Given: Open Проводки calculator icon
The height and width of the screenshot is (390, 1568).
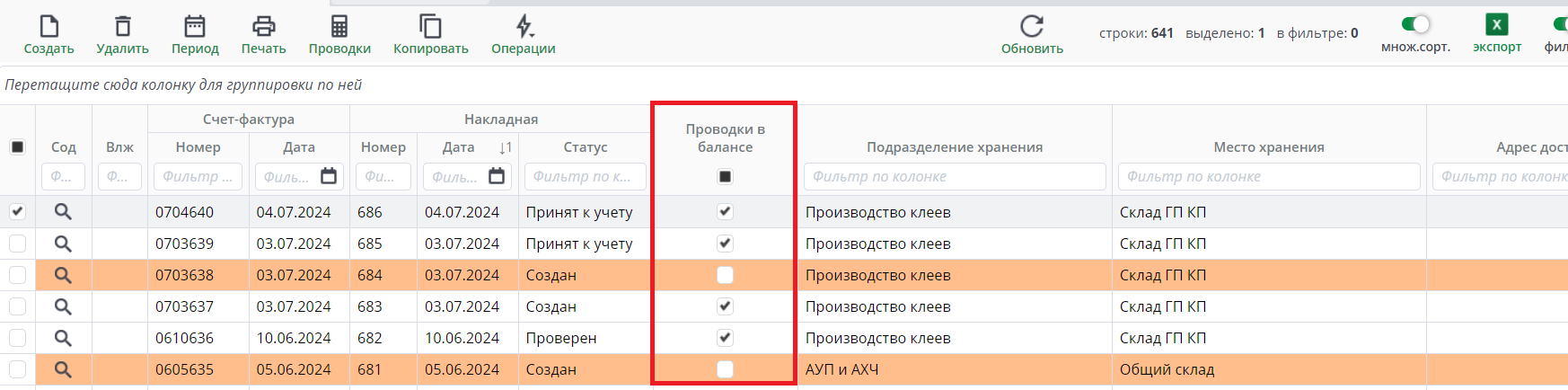Looking at the screenshot, I should tap(339, 27).
